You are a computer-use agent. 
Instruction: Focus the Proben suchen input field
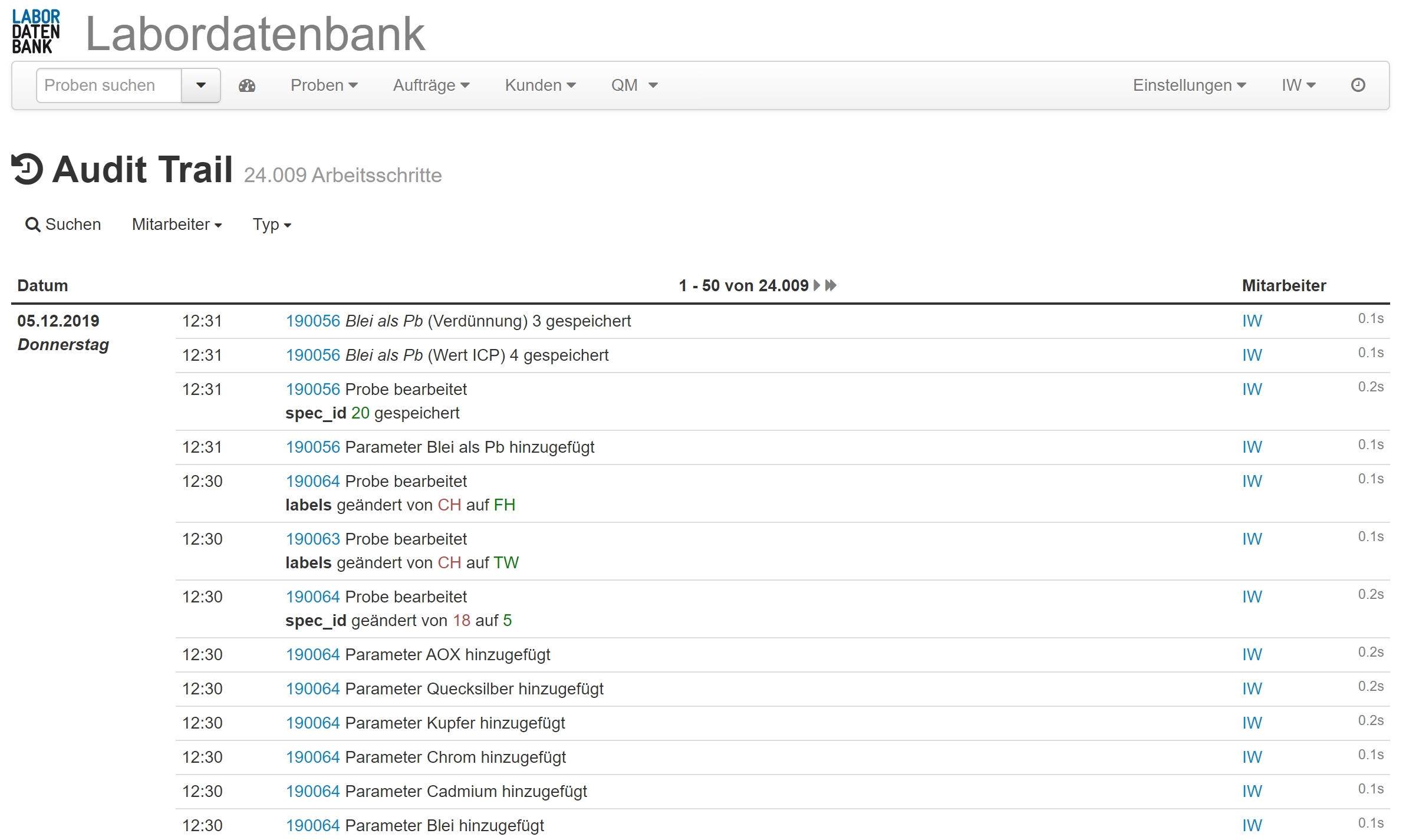click(109, 86)
